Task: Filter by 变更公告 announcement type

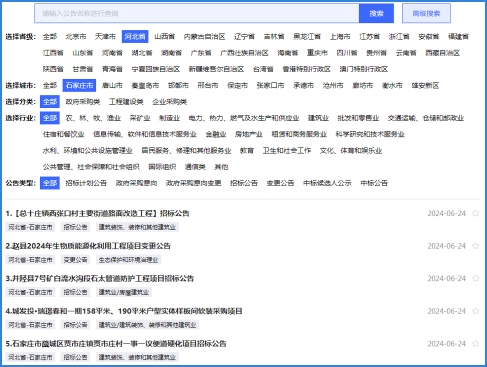Action: (280, 183)
